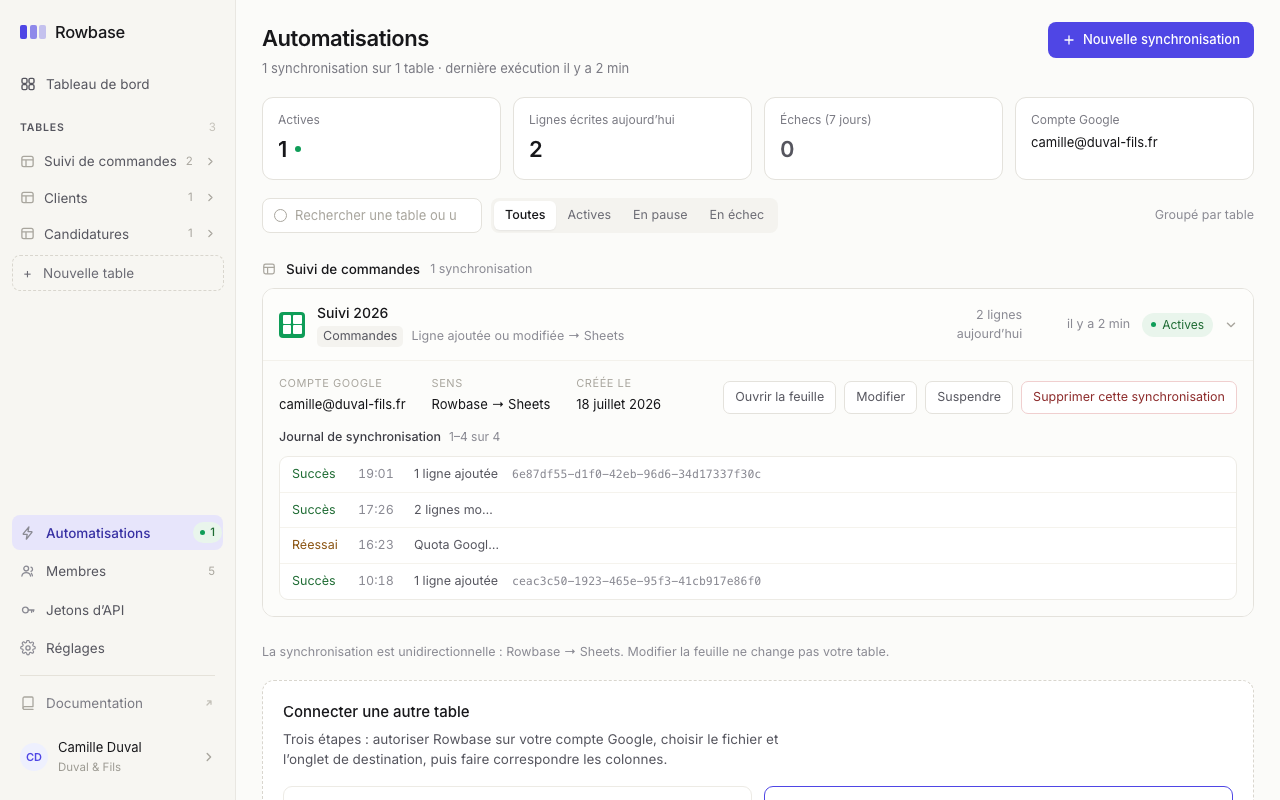1280x800 pixels.
Task: Go to Jetons d'API page
Action: click(x=118, y=610)
